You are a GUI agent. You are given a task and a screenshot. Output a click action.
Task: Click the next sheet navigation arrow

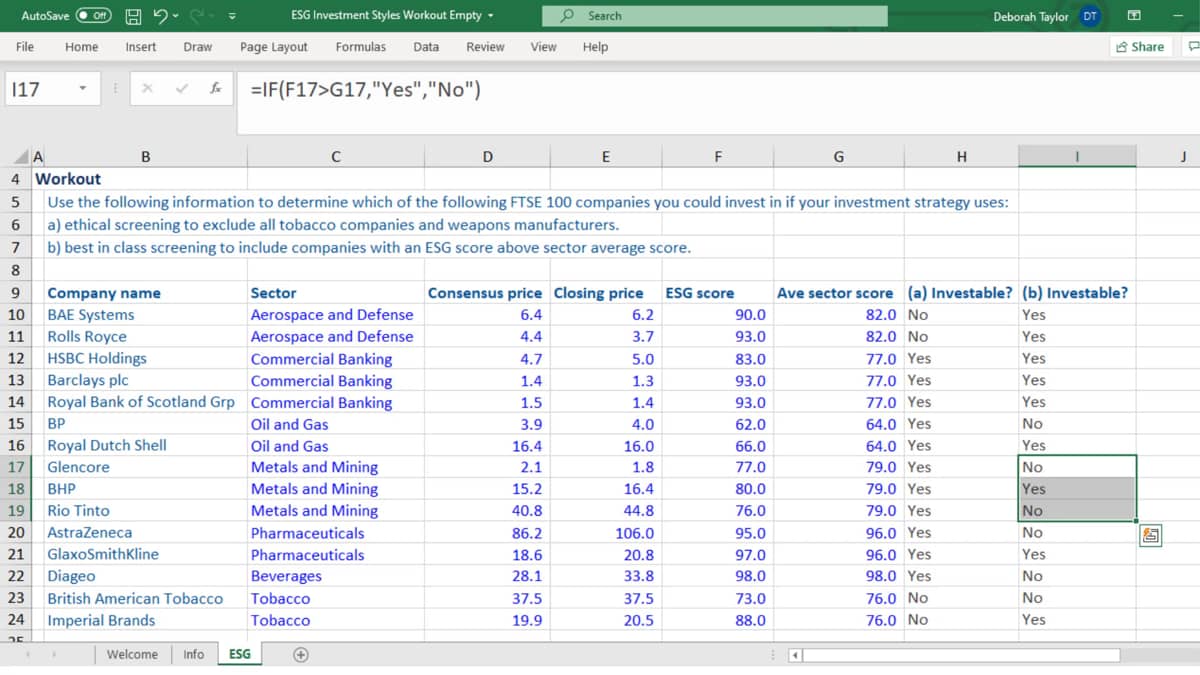(54, 654)
